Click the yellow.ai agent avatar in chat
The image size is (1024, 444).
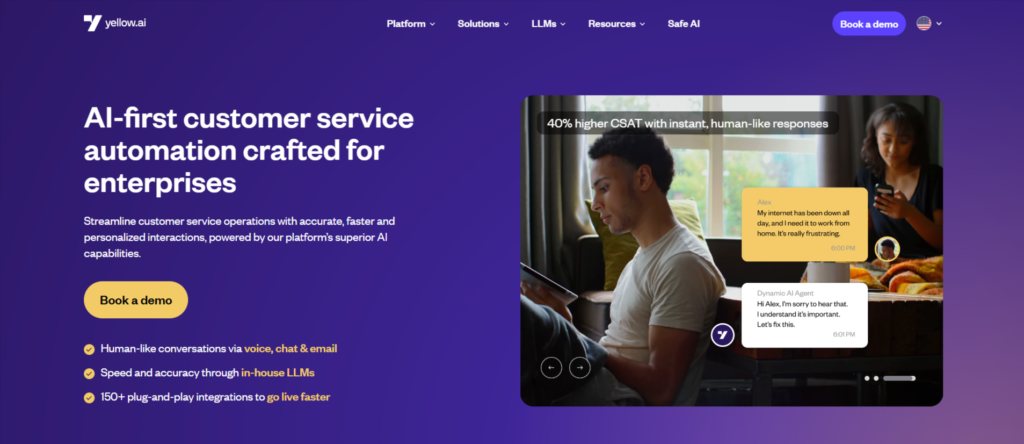click(x=722, y=335)
